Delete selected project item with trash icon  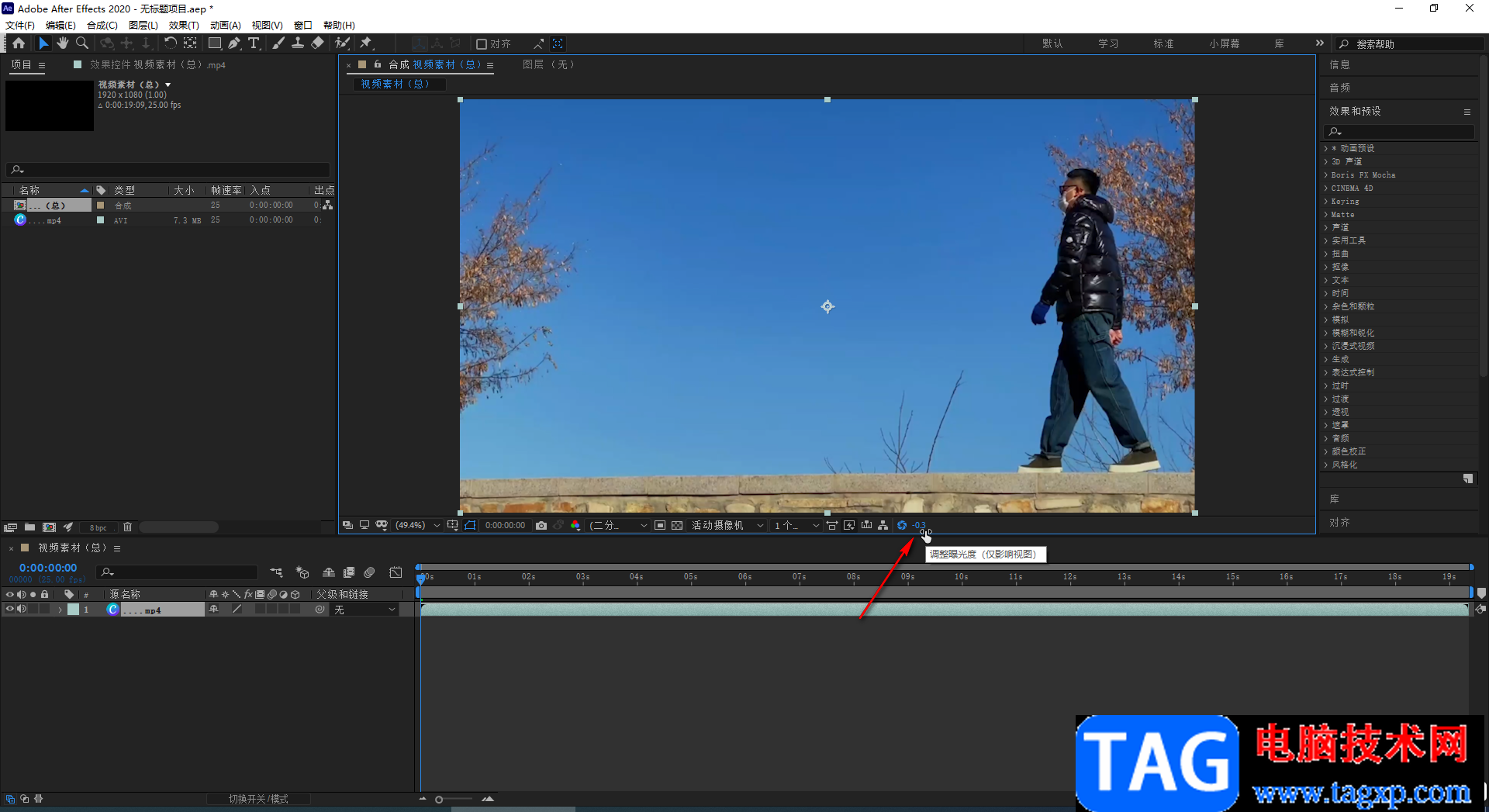(x=128, y=527)
